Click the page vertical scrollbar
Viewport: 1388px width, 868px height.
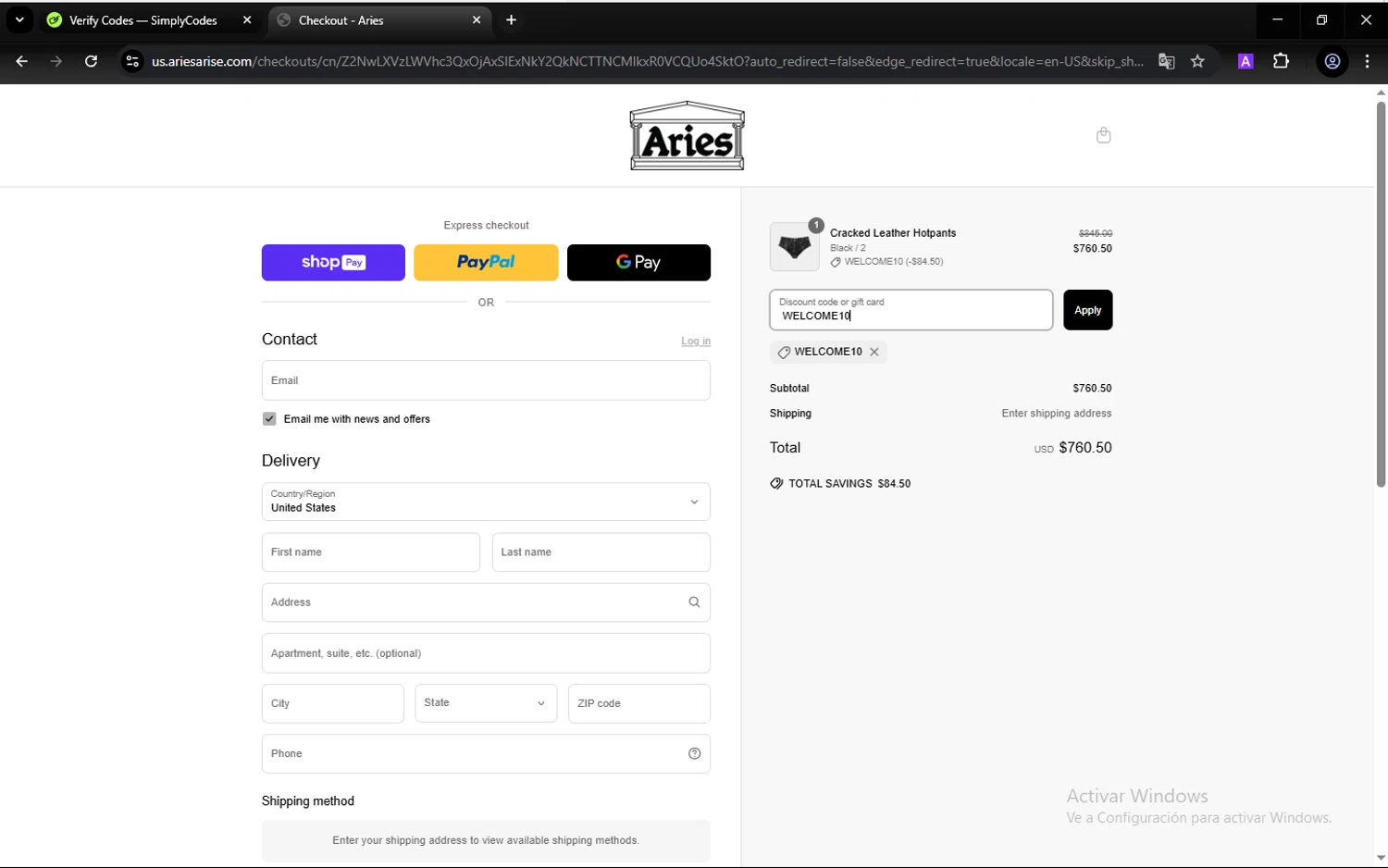(x=1381, y=294)
